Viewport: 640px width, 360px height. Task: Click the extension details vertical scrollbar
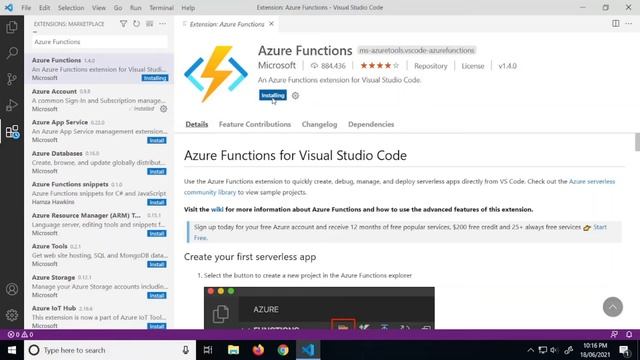point(637,142)
